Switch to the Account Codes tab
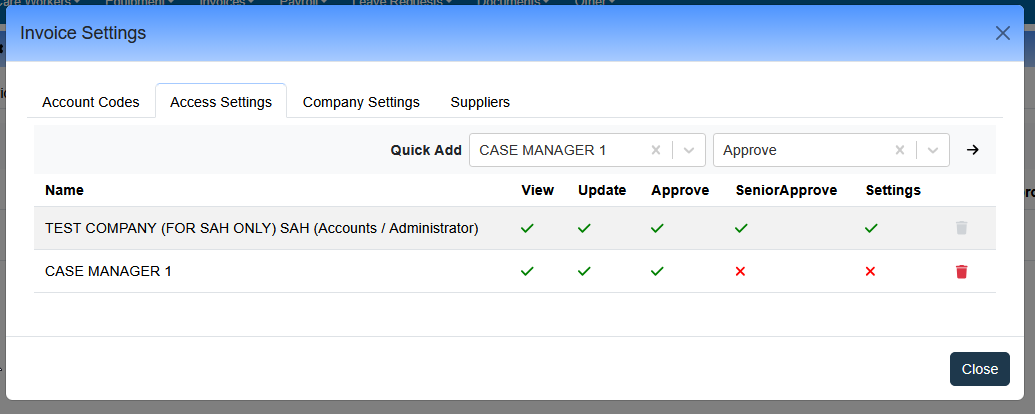1035x414 pixels. coord(90,102)
